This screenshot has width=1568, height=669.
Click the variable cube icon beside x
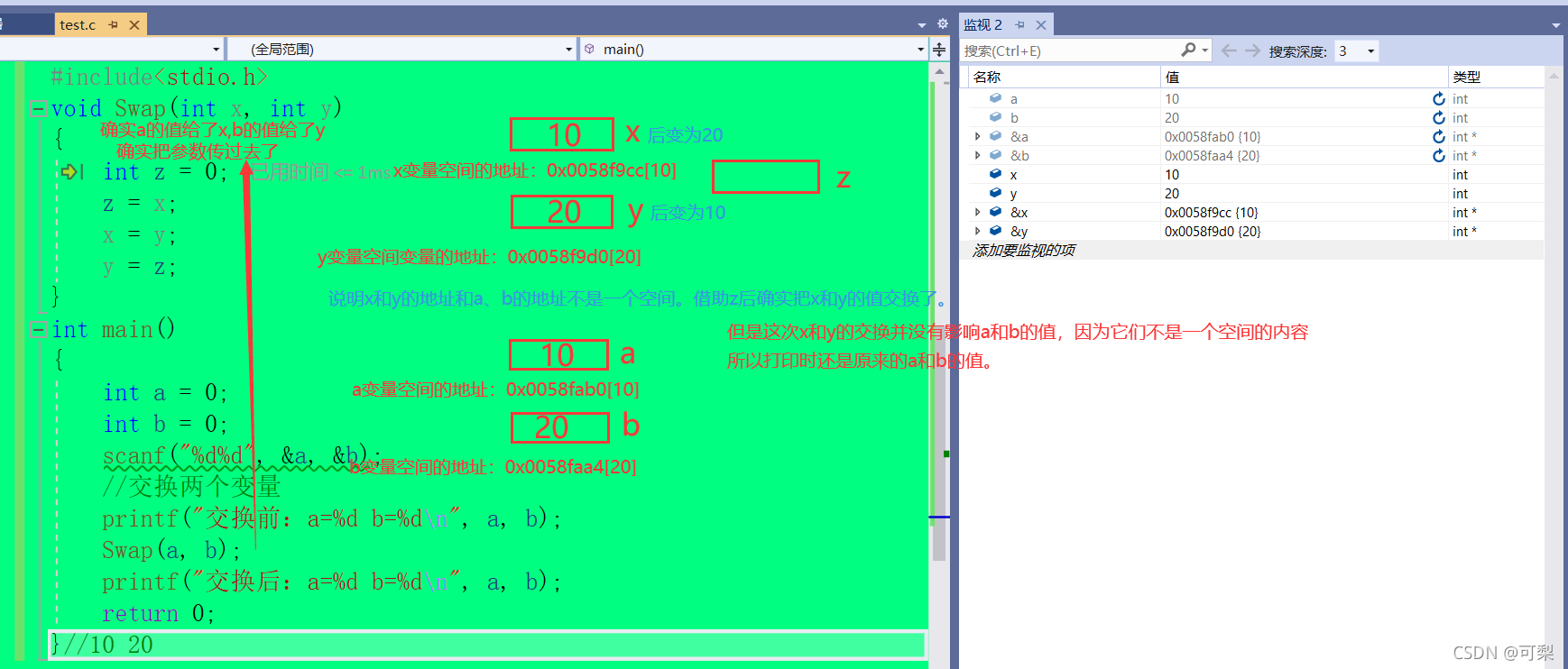pyautogui.click(x=995, y=174)
